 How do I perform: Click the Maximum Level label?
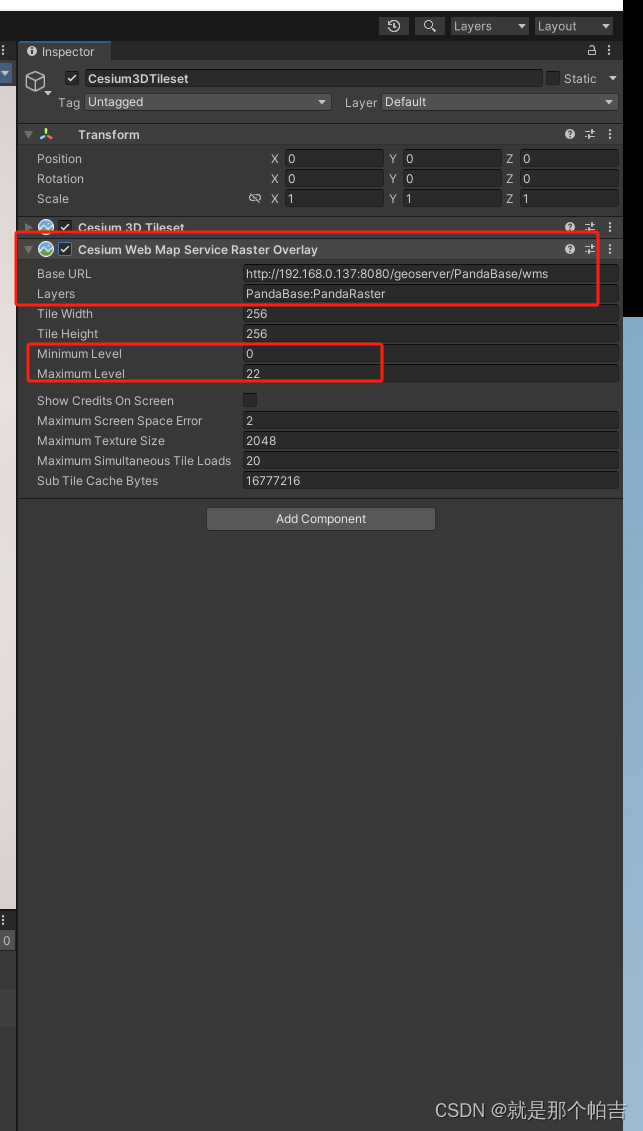pyautogui.click(x=81, y=374)
